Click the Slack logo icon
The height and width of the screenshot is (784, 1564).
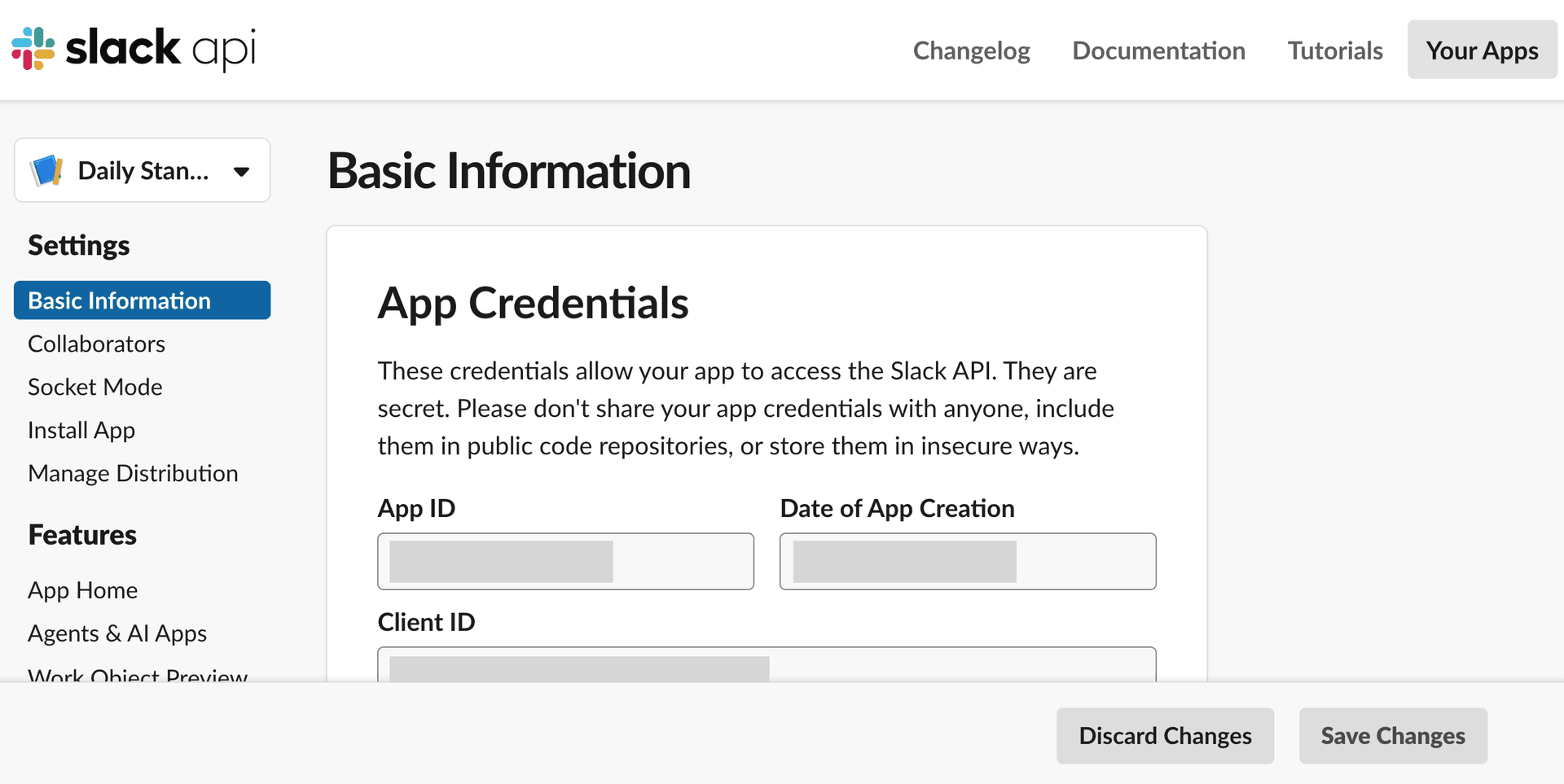click(x=33, y=49)
